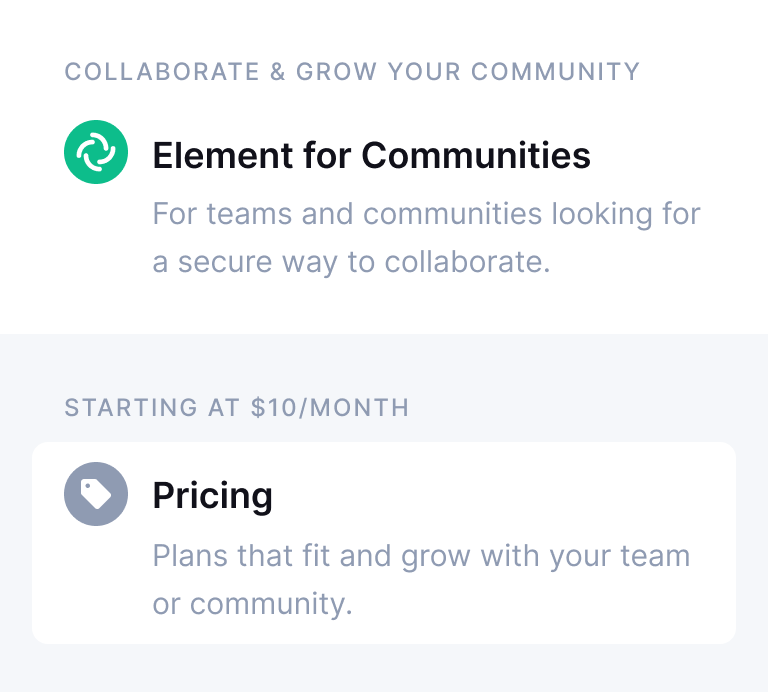The width and height of the screenshot is (768, 692).
Task: Click the 'For teams and communities looking for' text
Action: pos(426,213)
